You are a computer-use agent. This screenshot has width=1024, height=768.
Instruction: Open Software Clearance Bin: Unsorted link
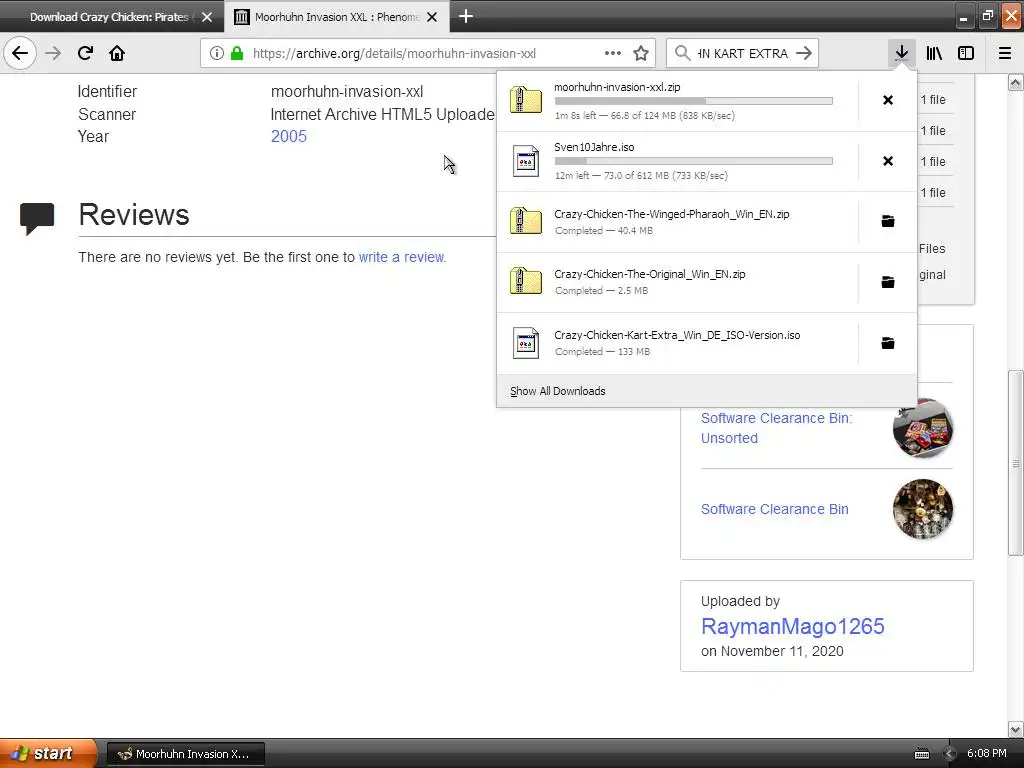click(776, 428)
